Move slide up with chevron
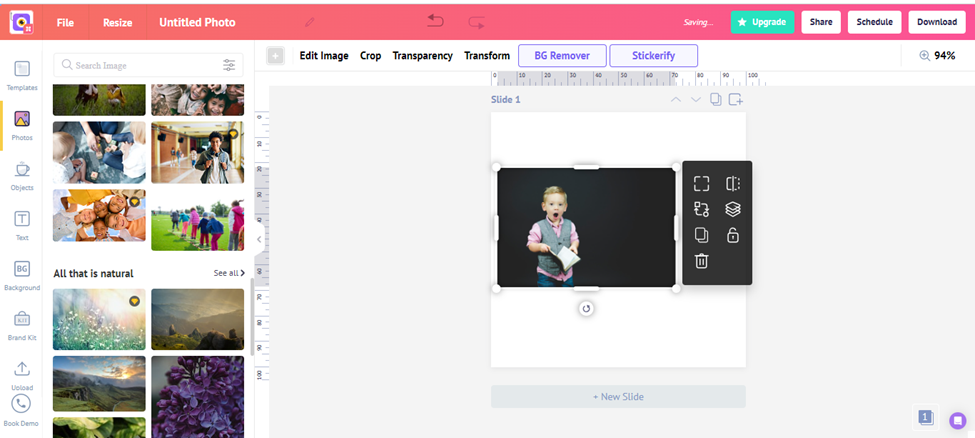The width and height of the screenshot is (975, 438). tap(676, 100)
